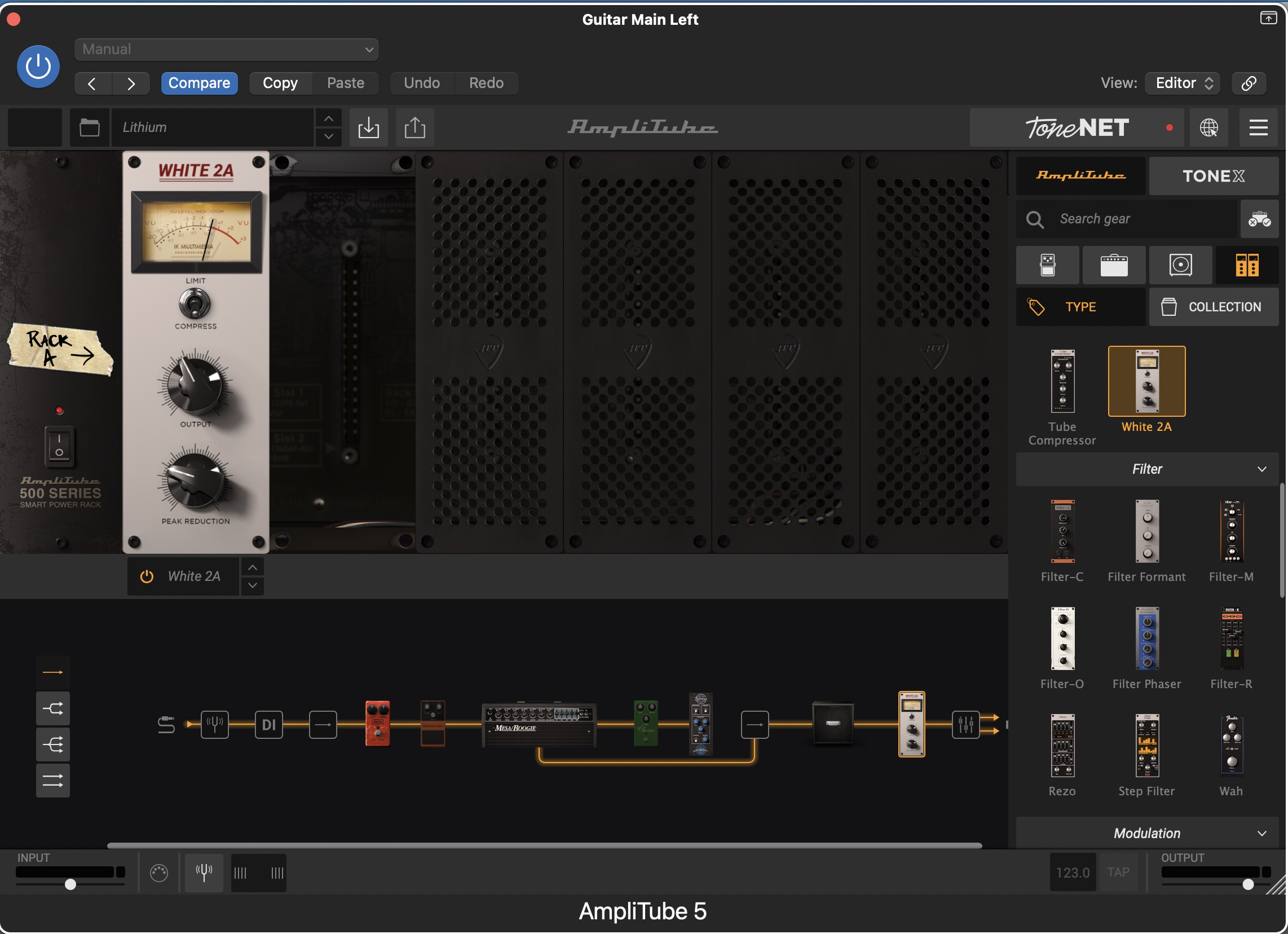Screen dimensions: 1288x934
Task: Click the INPUT level slider handle
Action: 70,884
